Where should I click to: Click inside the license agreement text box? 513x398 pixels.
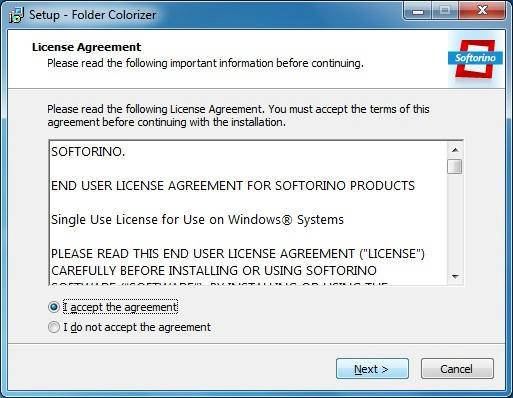pos(248,213)
